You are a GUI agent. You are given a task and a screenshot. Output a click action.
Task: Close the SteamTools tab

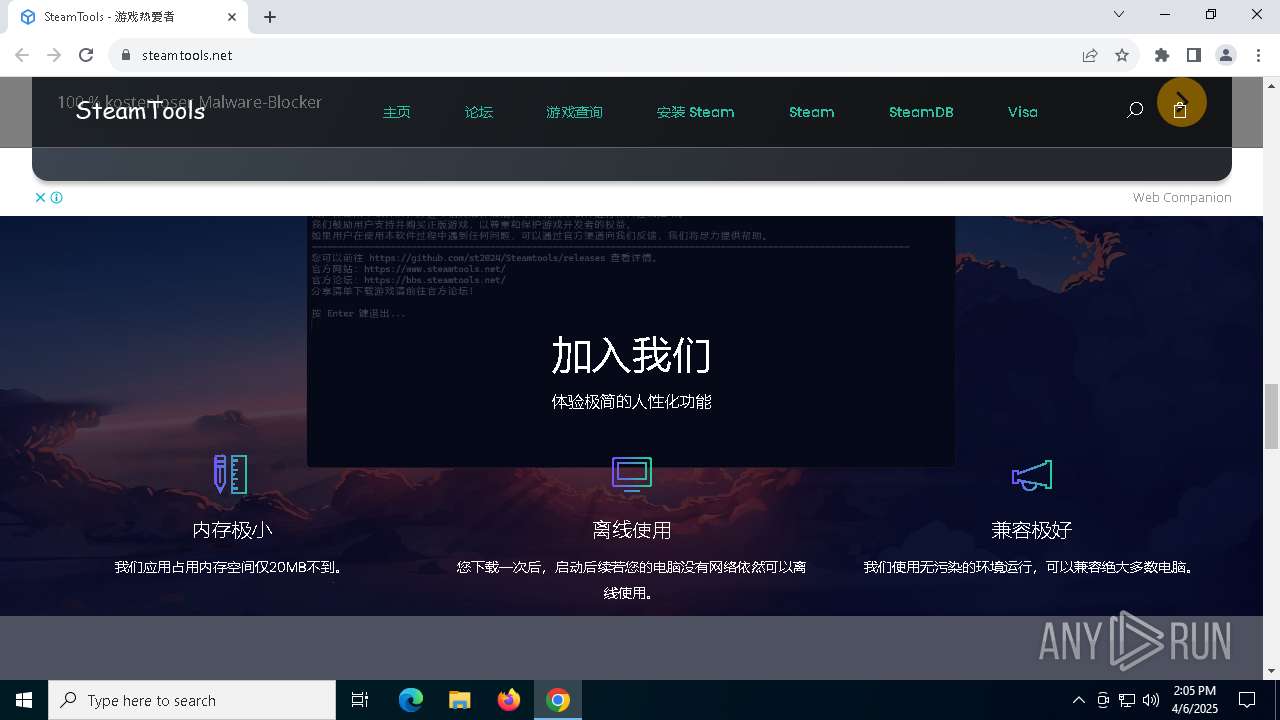click(232, 17)
